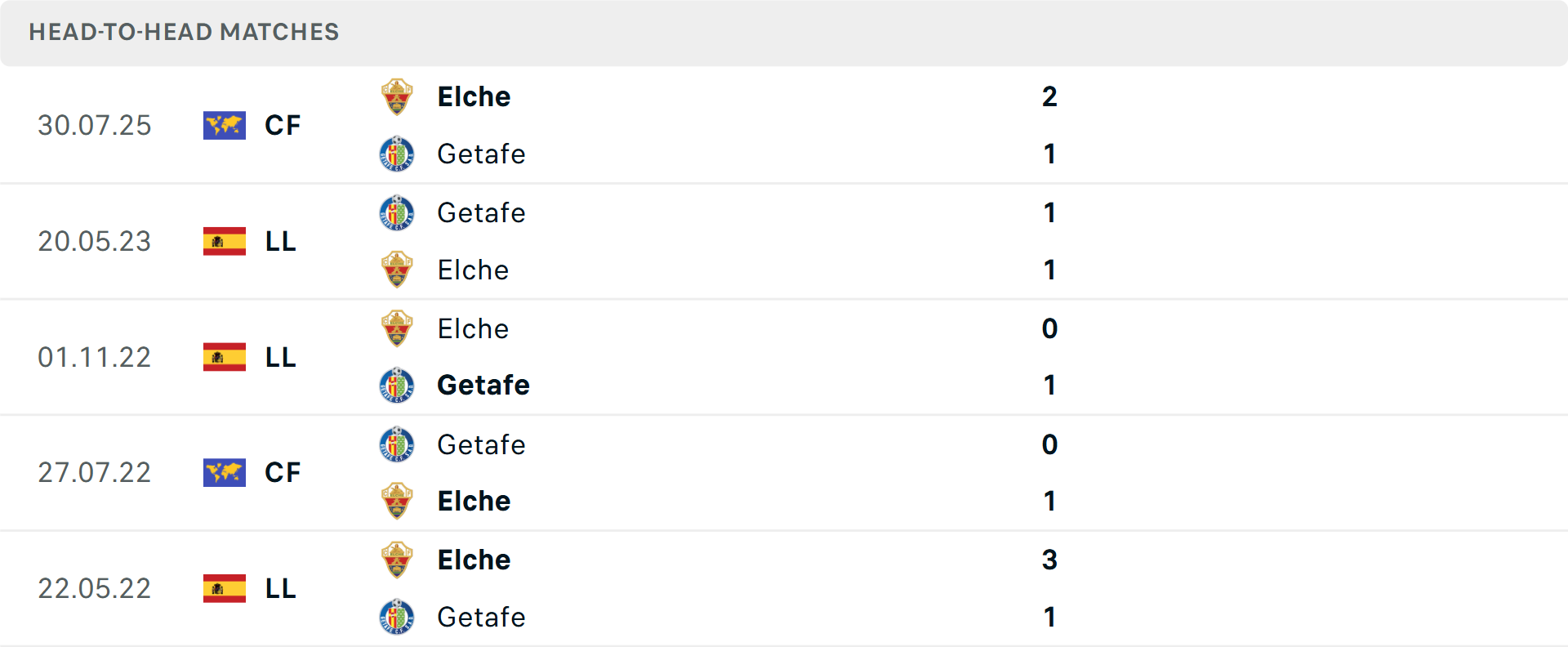Viewport: 1568px width, 647px height.
Task: Click Elche crest in 30.07.25 match
Action: pyautogui.click(x=397, y=97)
